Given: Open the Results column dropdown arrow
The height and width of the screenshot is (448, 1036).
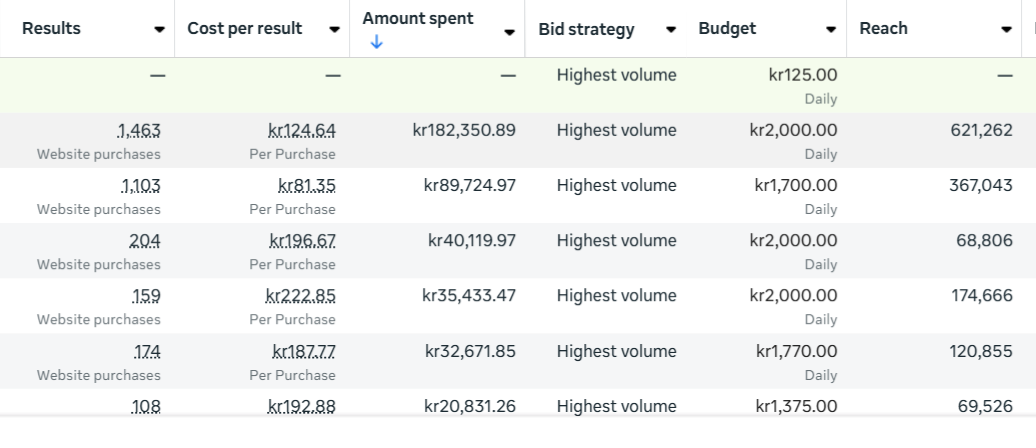Looking at the screenshot, I should click(160, 30).
